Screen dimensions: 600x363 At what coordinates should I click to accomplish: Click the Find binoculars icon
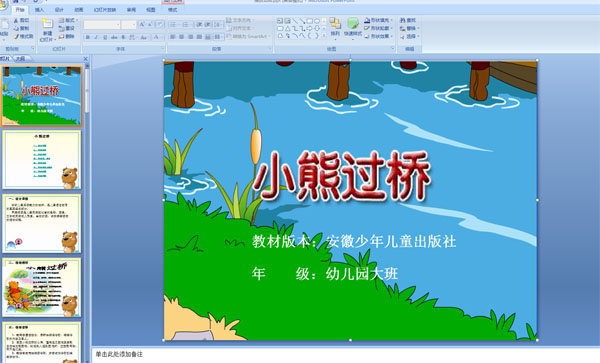(x=403, y=20)
